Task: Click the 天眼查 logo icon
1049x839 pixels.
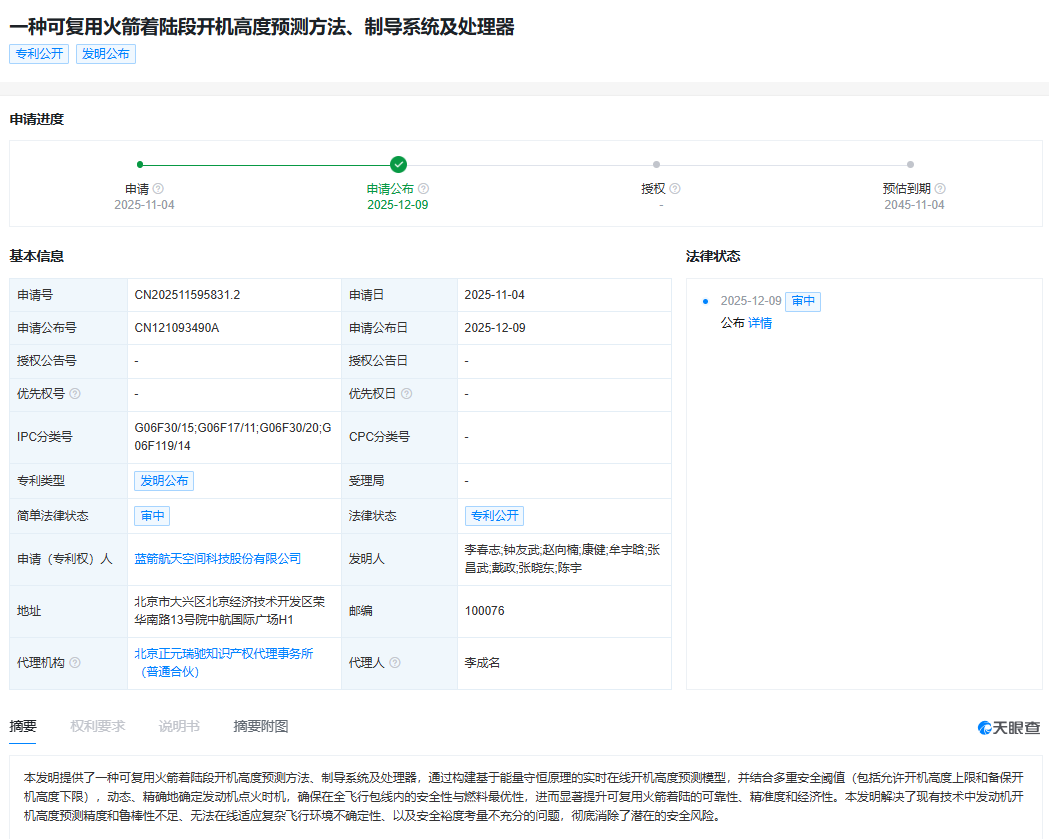Action: pyautogui.click(x=983, y=729)
